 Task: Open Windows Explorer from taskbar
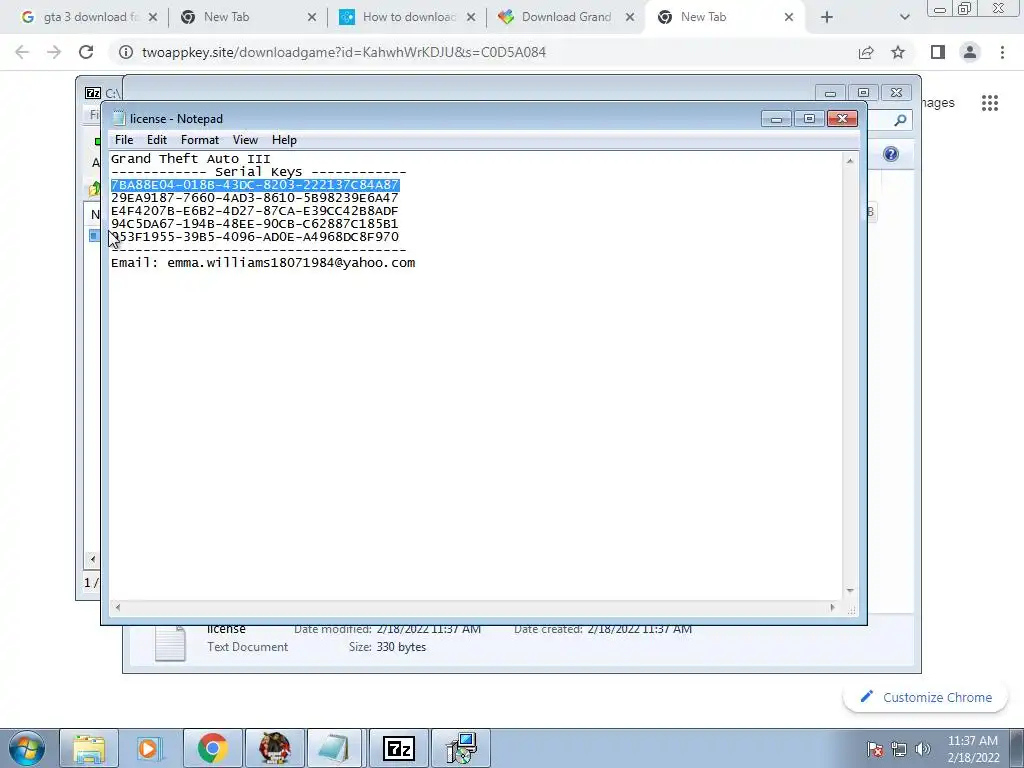click(x=89, y=748)
